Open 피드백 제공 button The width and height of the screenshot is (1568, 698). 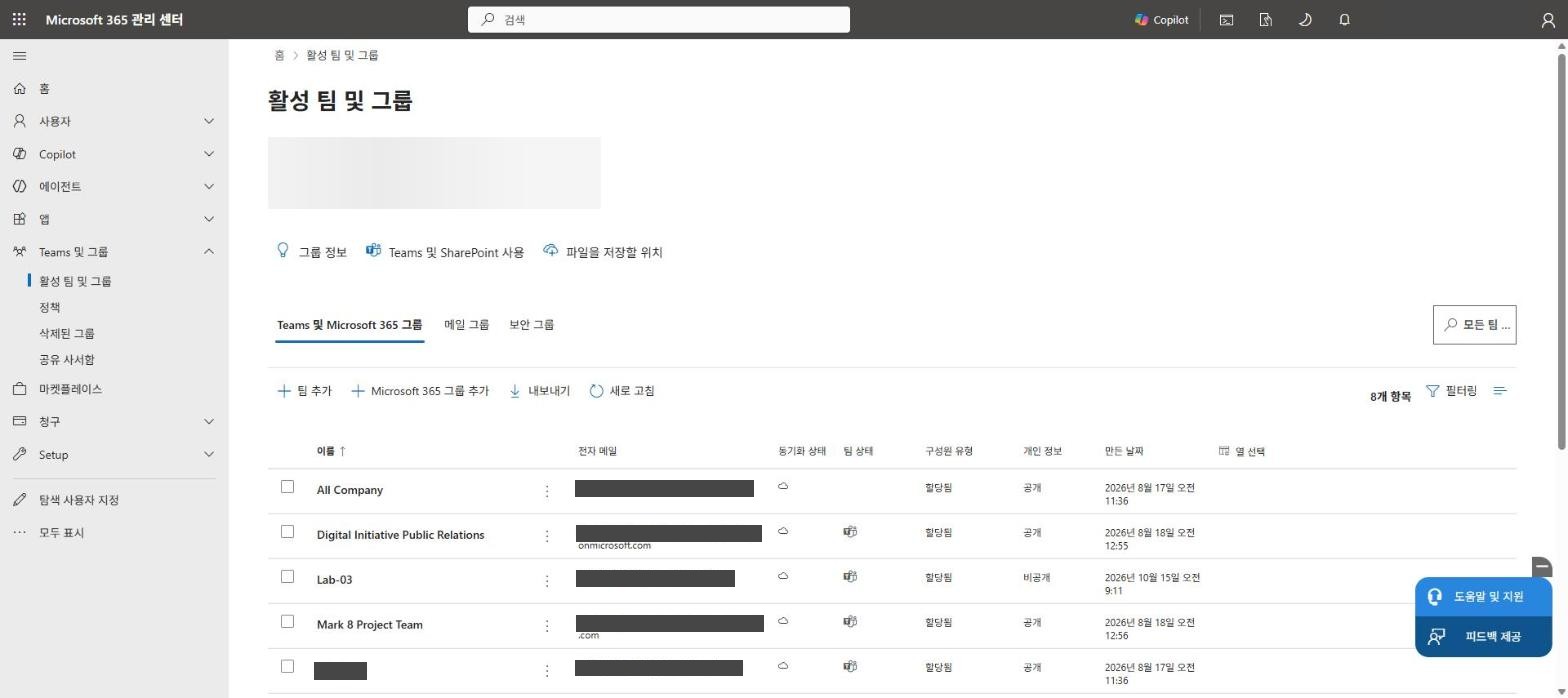1484,636
